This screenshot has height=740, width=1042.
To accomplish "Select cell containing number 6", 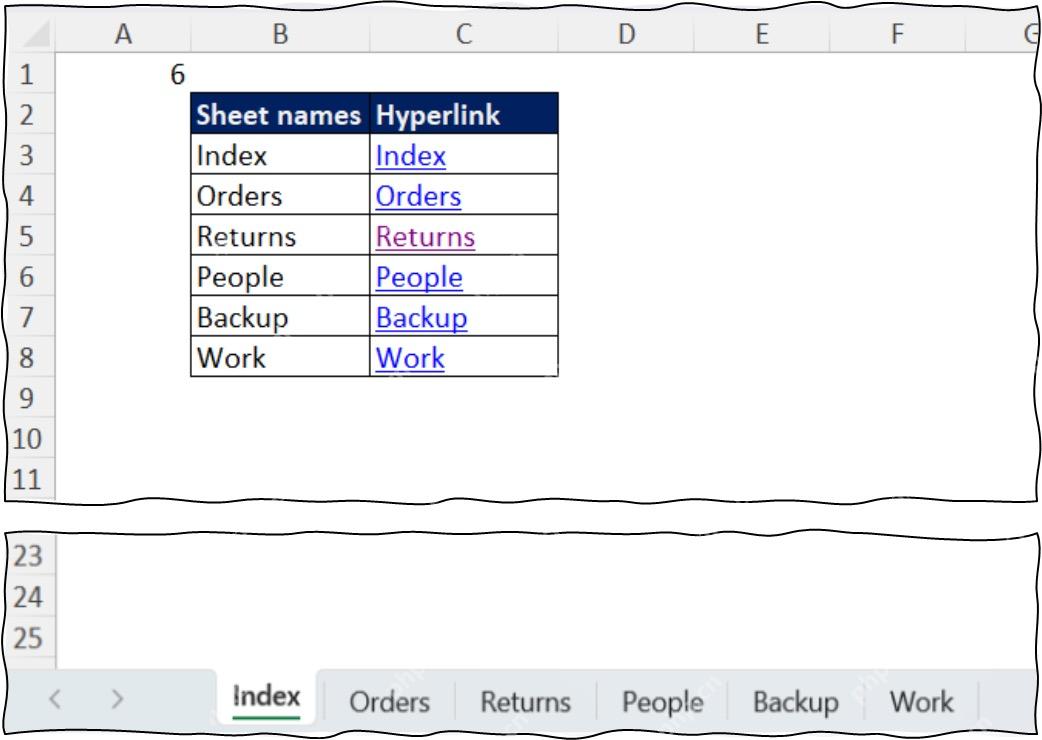I will point(124,74).
